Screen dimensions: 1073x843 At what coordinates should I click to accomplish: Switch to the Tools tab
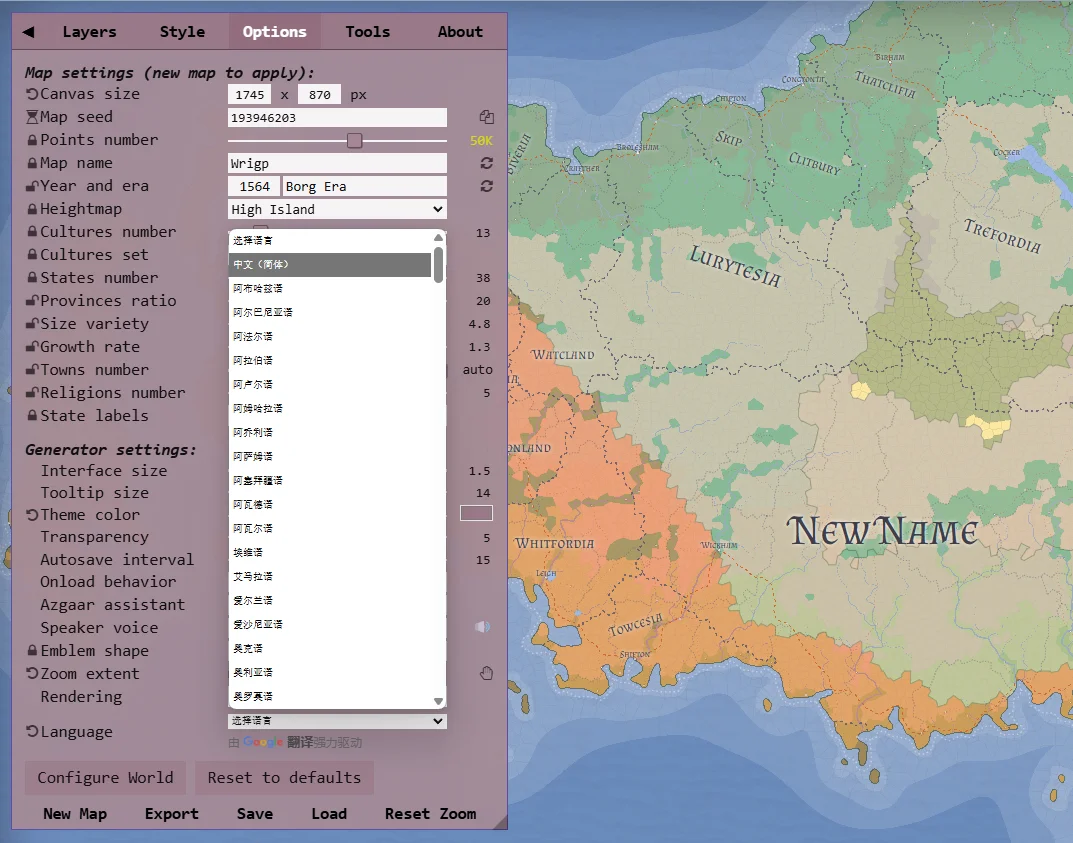point(367,31)
